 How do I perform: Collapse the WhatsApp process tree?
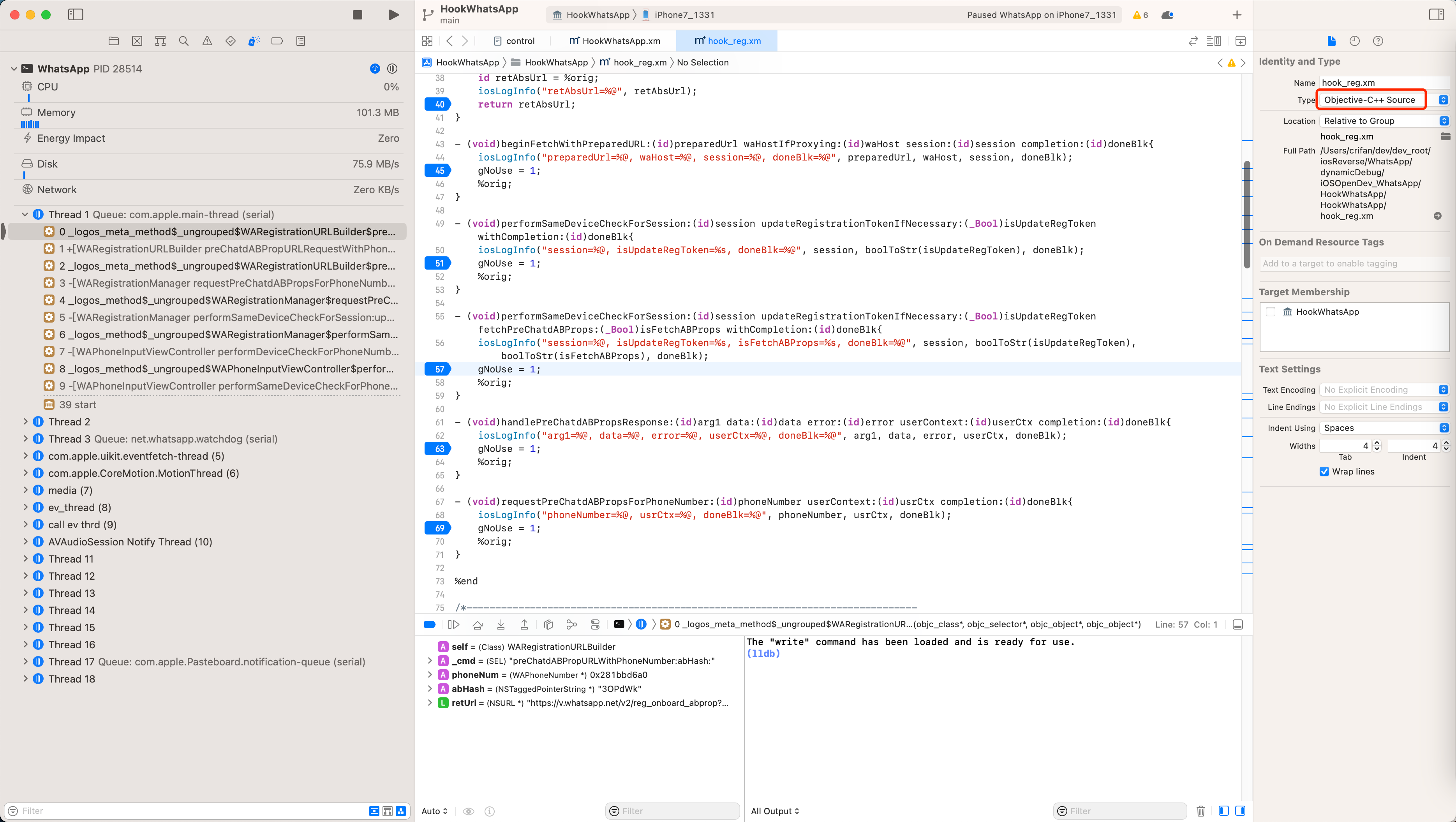click(14, 69)
